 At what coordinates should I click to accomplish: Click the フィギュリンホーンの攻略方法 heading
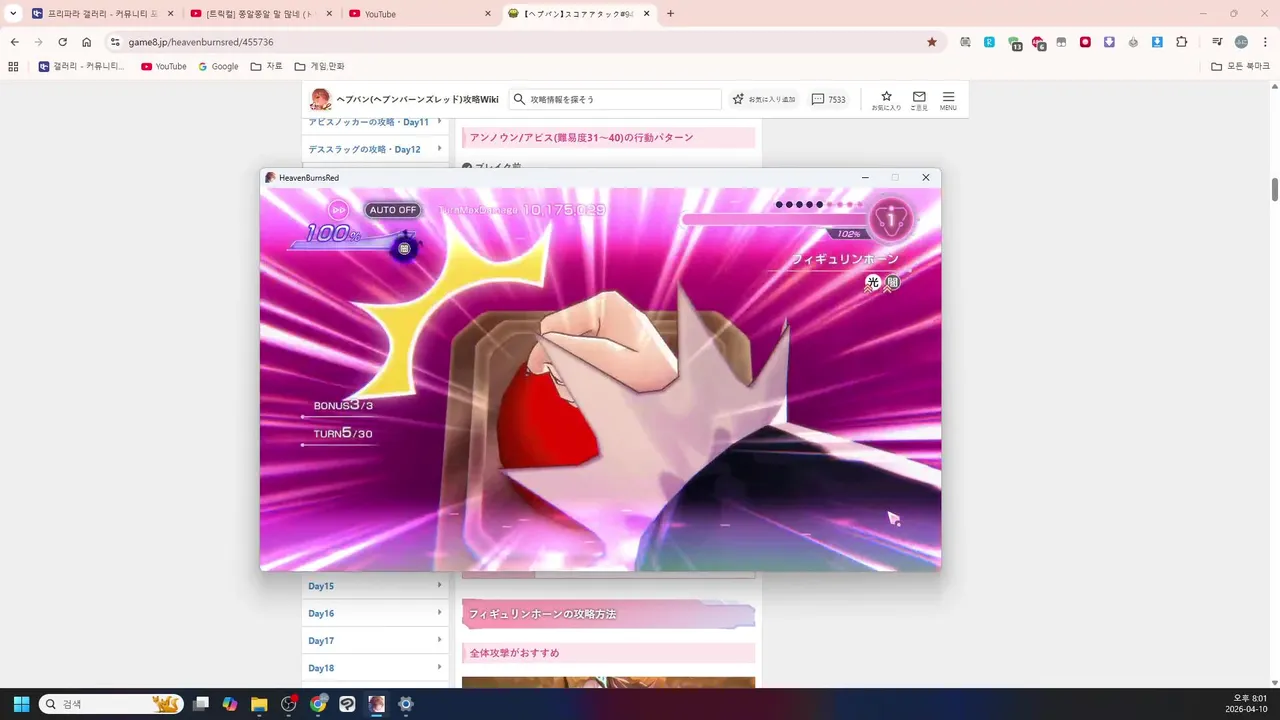click(608, 614)
